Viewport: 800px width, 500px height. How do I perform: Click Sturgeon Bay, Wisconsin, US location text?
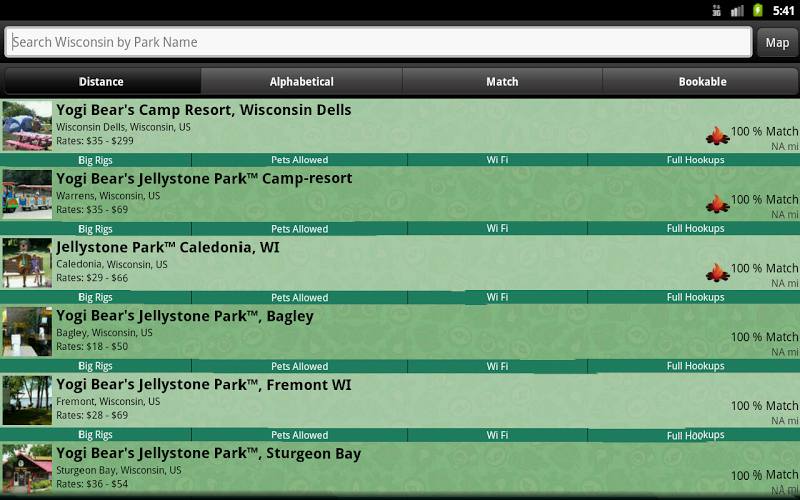click(x=119, y=470)
